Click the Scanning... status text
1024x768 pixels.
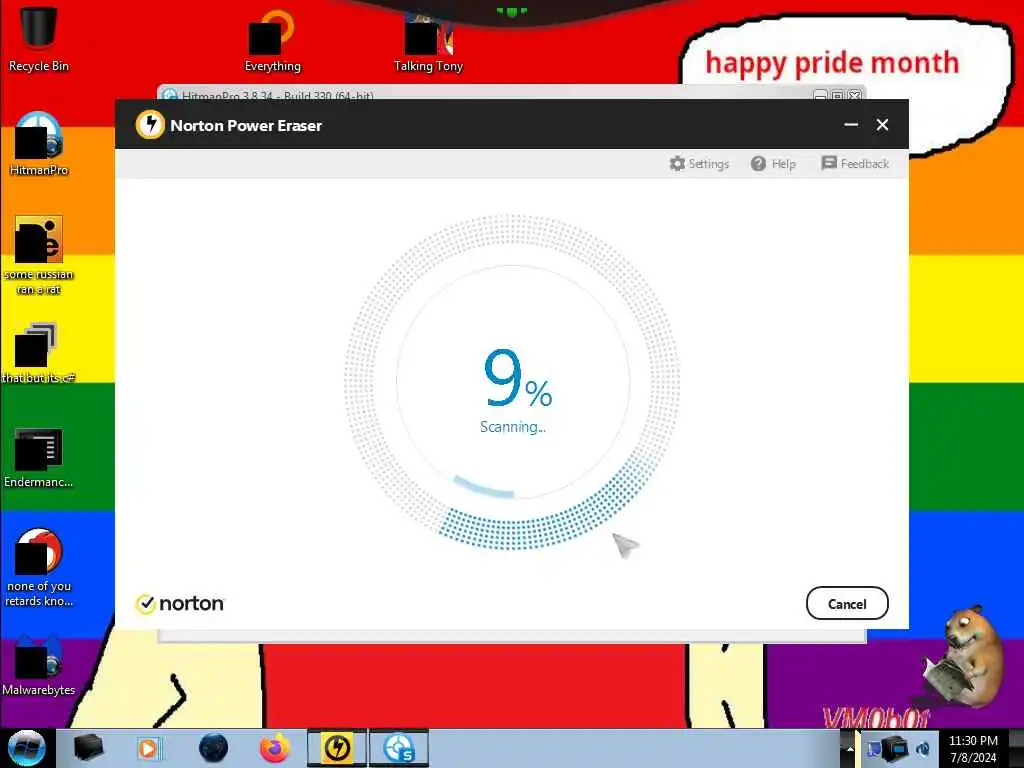click(x=513, y=427)
